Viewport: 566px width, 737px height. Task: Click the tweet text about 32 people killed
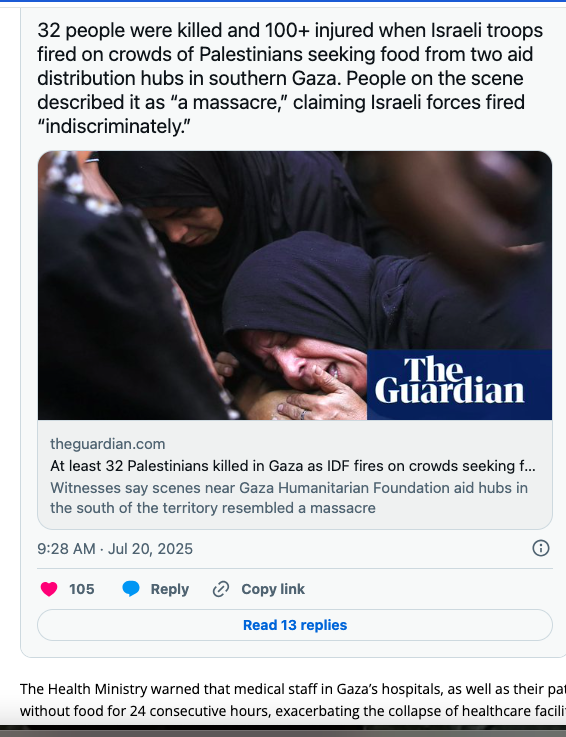click(x=290, y=78)
